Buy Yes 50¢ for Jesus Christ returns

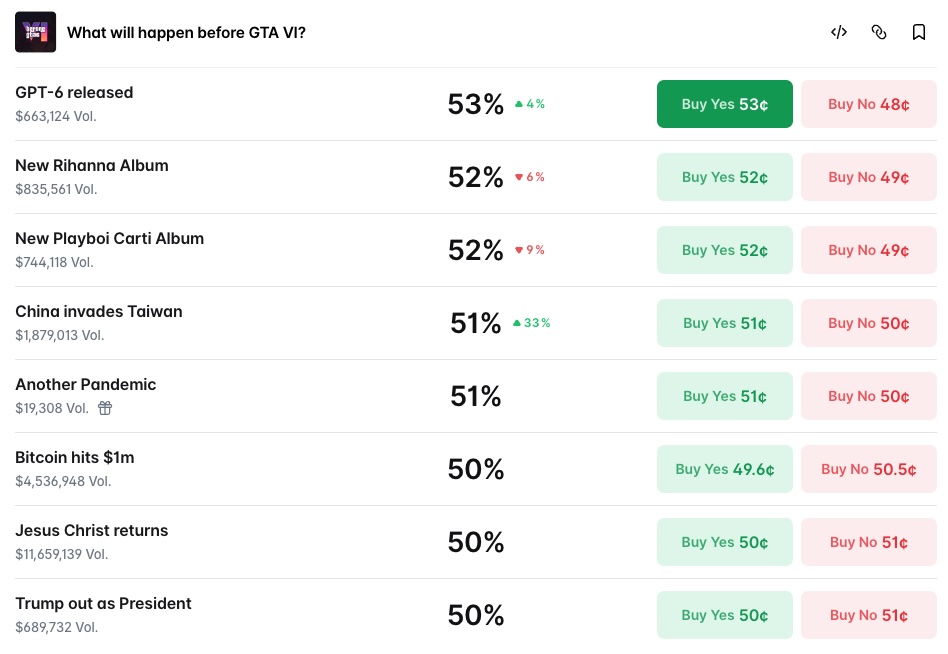click(x=724, y=542)
